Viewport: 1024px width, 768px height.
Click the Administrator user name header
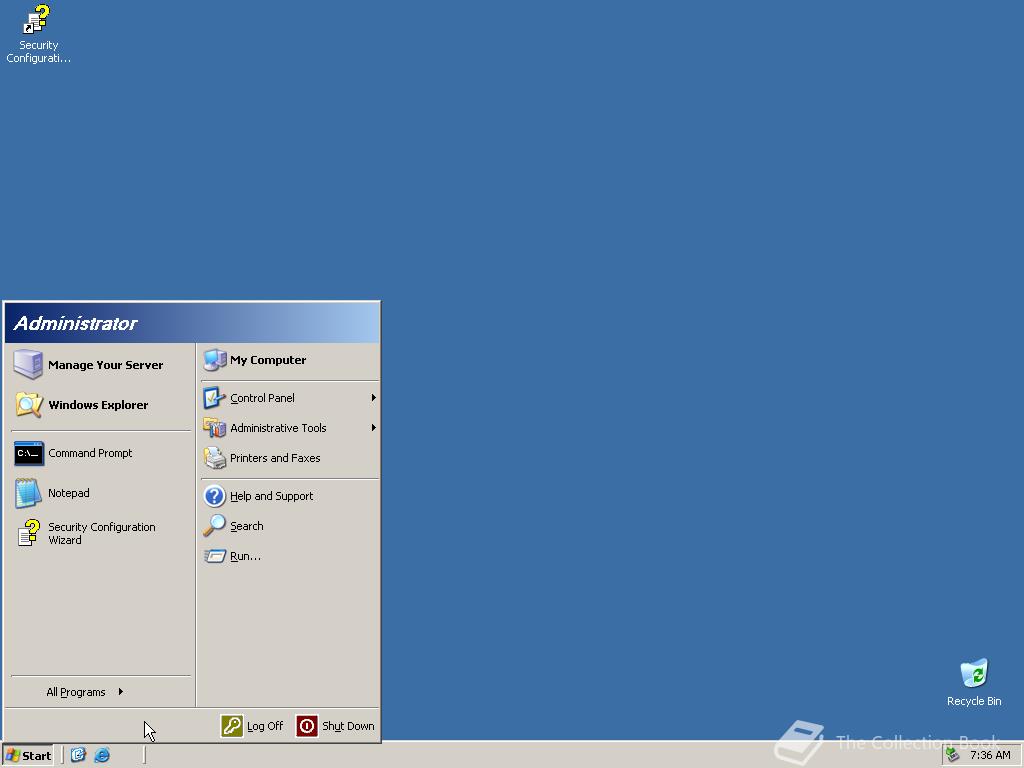75,323
